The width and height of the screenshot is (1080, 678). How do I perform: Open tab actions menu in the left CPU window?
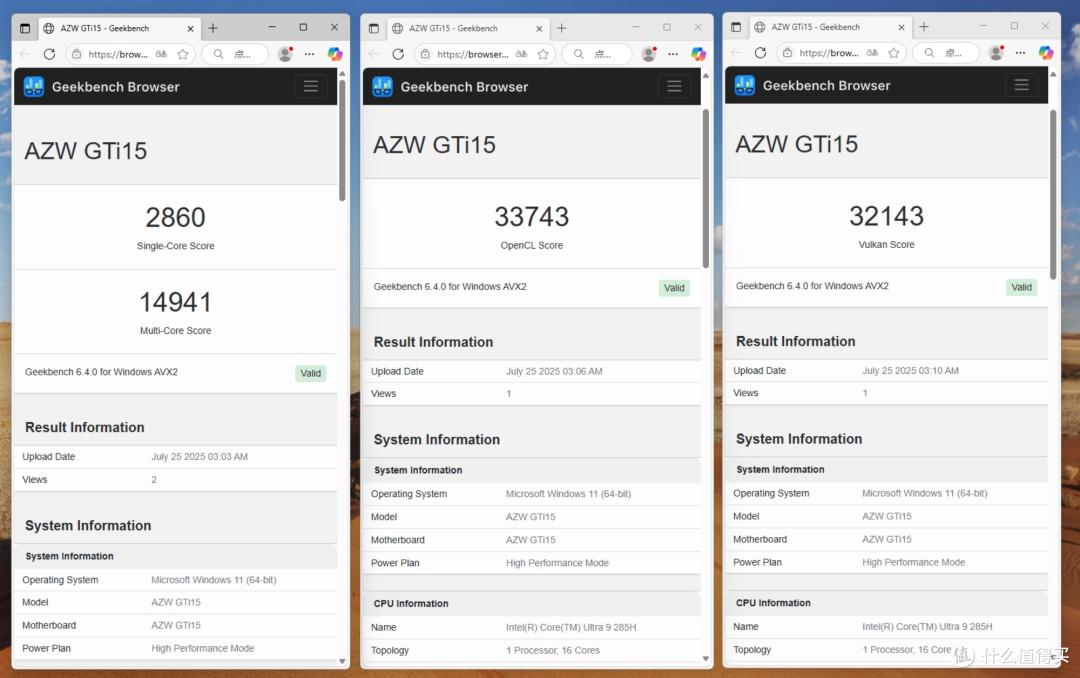25,28
